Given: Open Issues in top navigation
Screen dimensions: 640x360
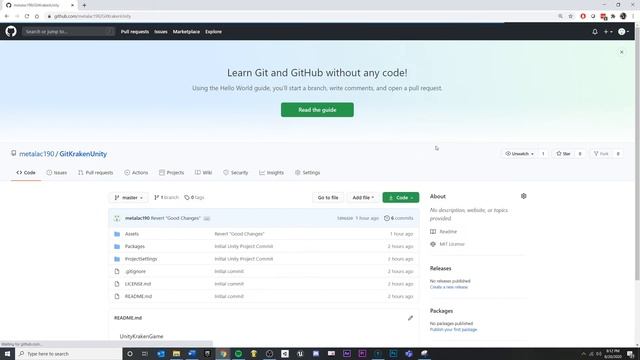Looking at the screenshot, I should pyautogui.click(x=161, y=32).
